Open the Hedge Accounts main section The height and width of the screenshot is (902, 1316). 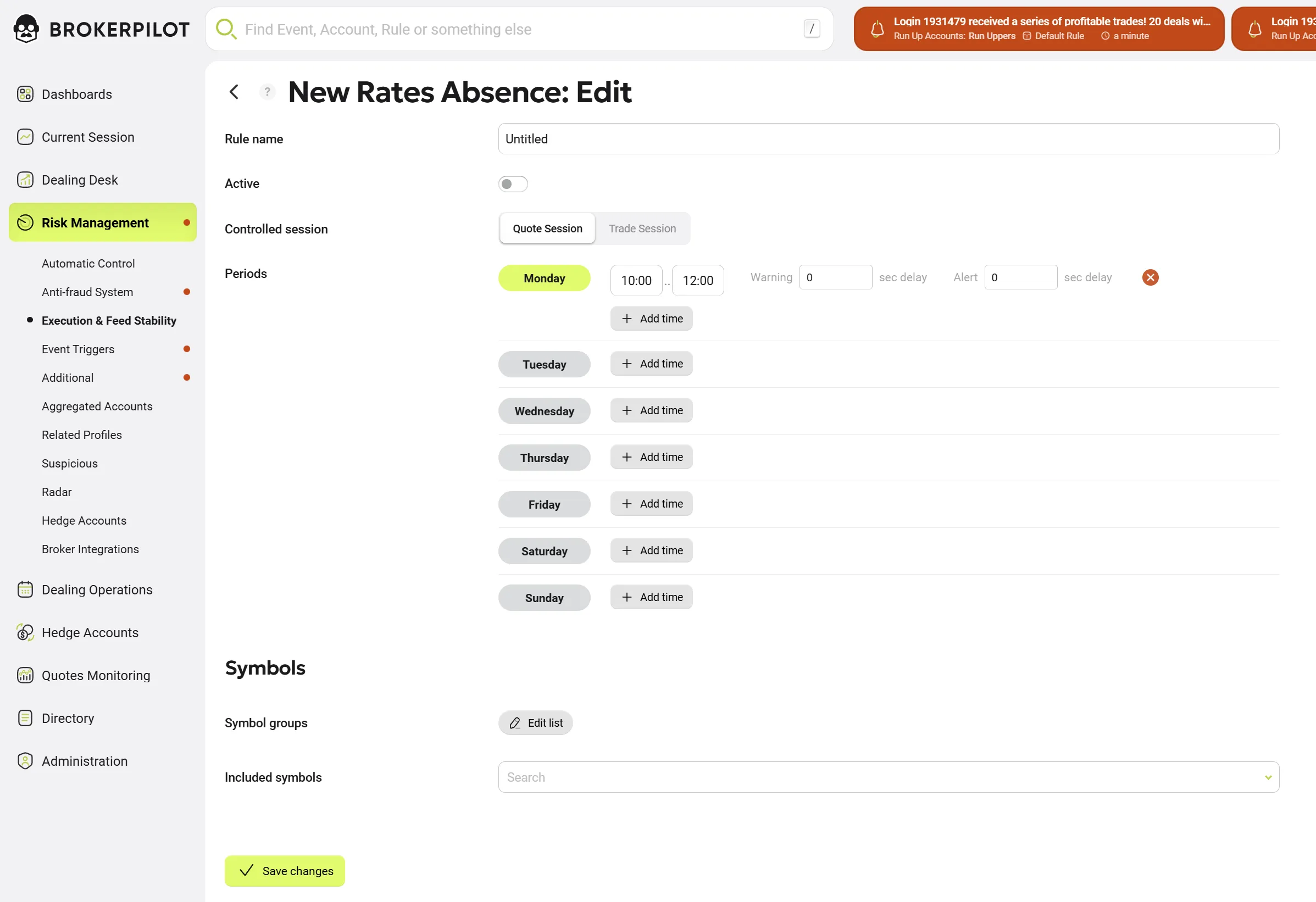(x=90, y=632)
